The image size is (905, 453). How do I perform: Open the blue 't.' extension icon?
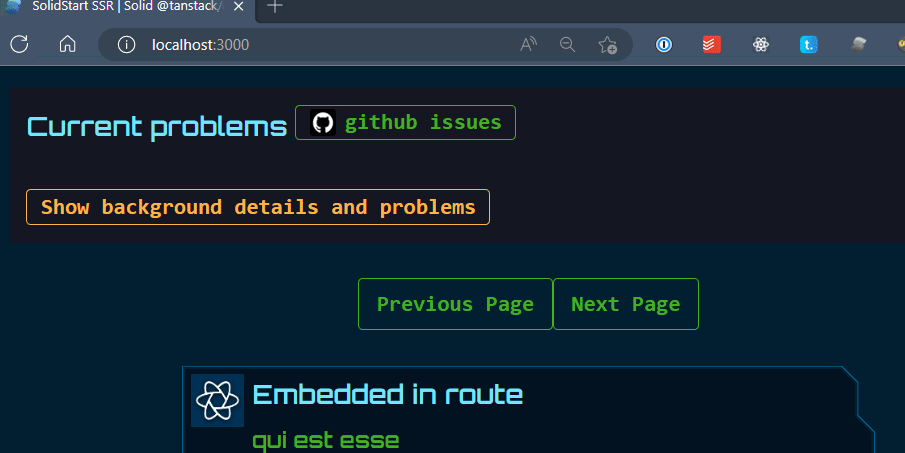click(x=809, y=44)
